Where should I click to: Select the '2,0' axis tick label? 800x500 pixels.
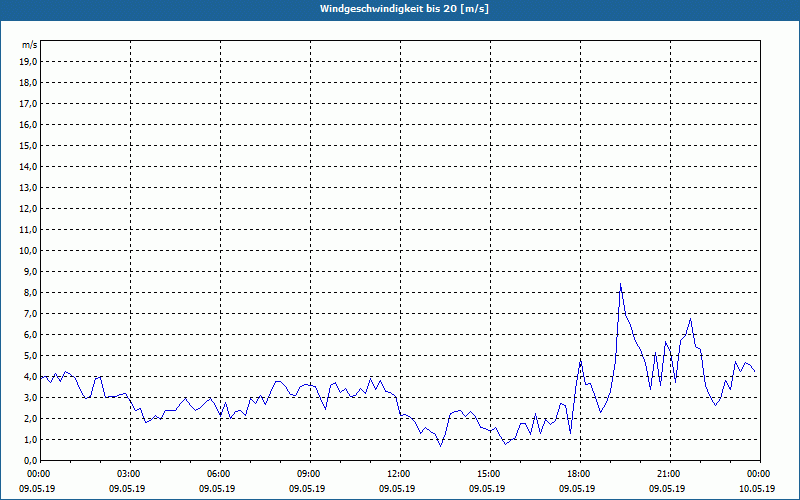click(x=30, y=419)
